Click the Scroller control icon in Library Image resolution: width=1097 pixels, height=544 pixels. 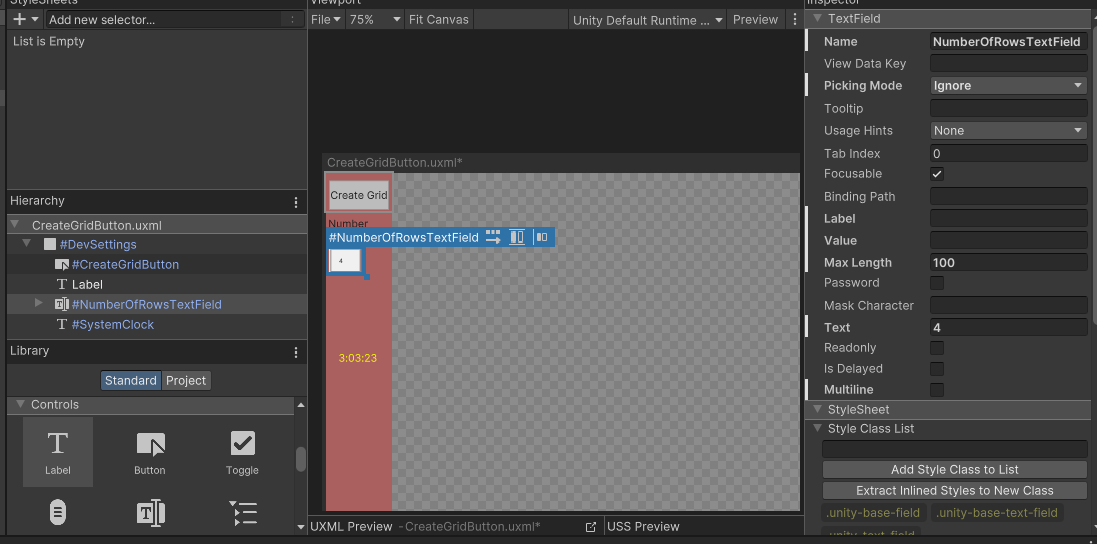(58, 513)
